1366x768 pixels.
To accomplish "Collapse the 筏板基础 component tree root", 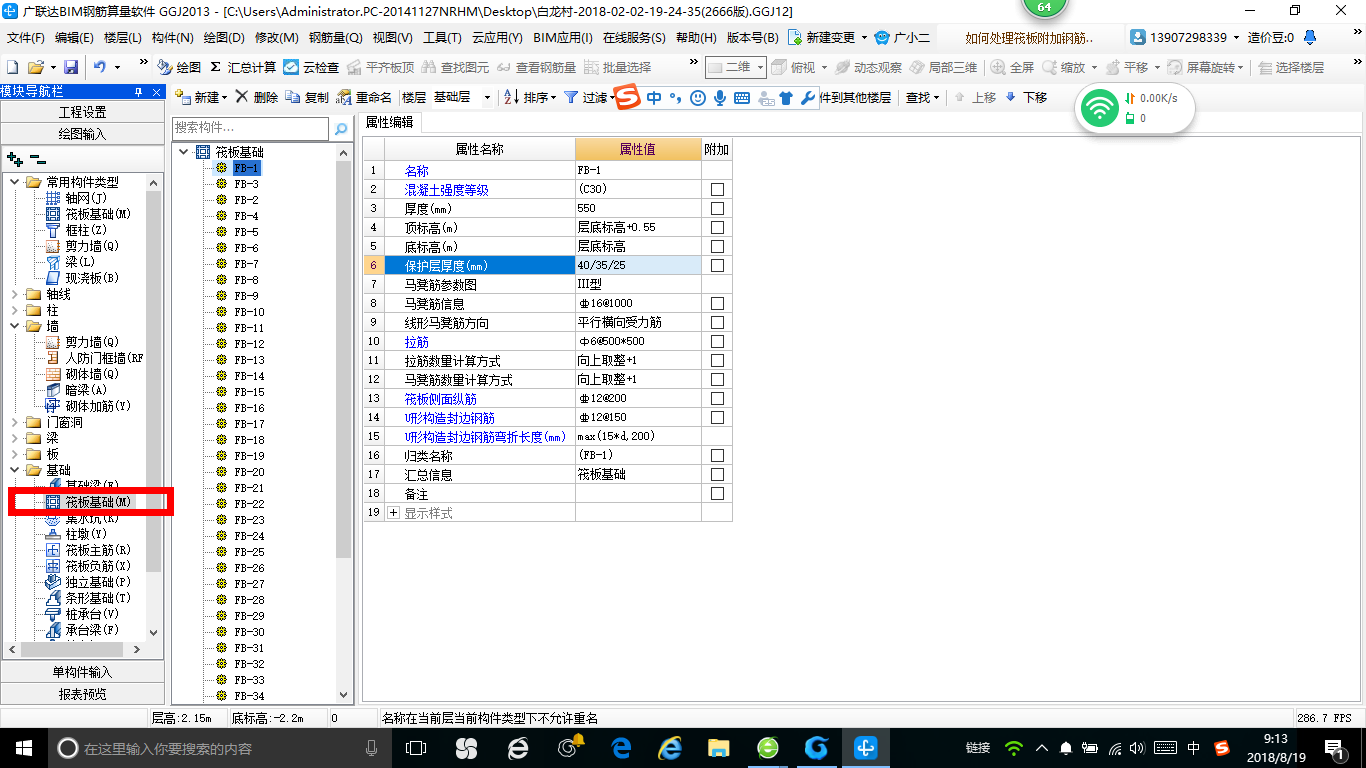I will pos(183,152).
